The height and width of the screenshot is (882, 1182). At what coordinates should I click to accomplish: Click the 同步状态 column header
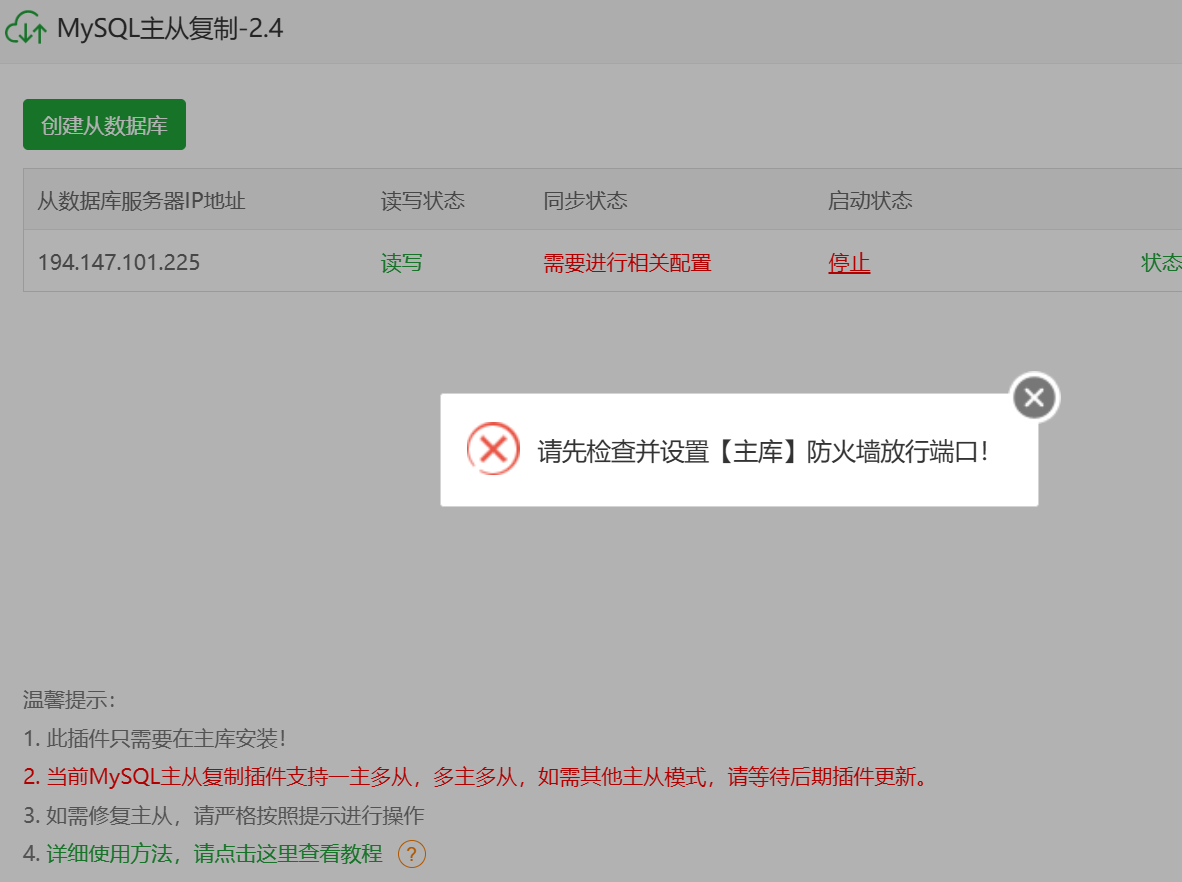click(586, 201)
